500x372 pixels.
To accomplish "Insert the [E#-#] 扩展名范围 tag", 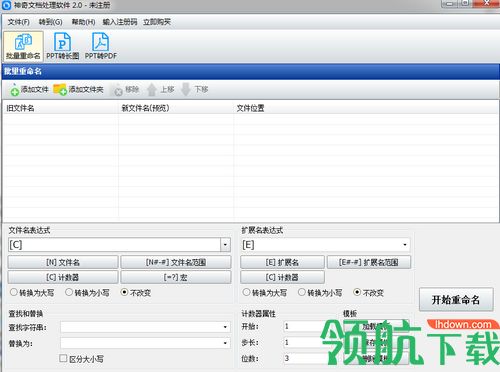I will click(369, 262).
